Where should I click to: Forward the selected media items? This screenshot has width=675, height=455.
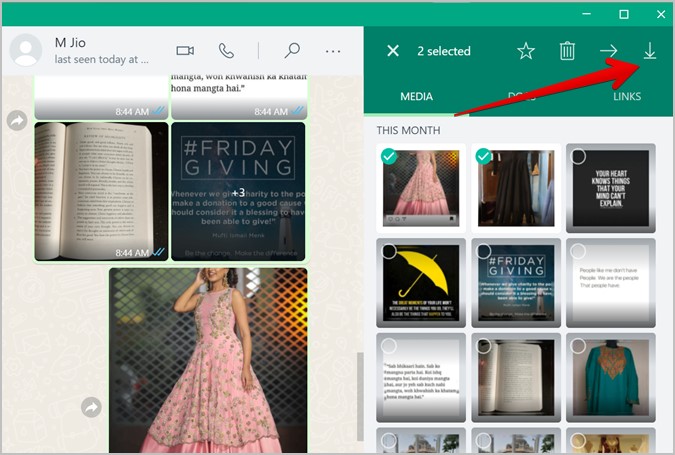point(608,51)
